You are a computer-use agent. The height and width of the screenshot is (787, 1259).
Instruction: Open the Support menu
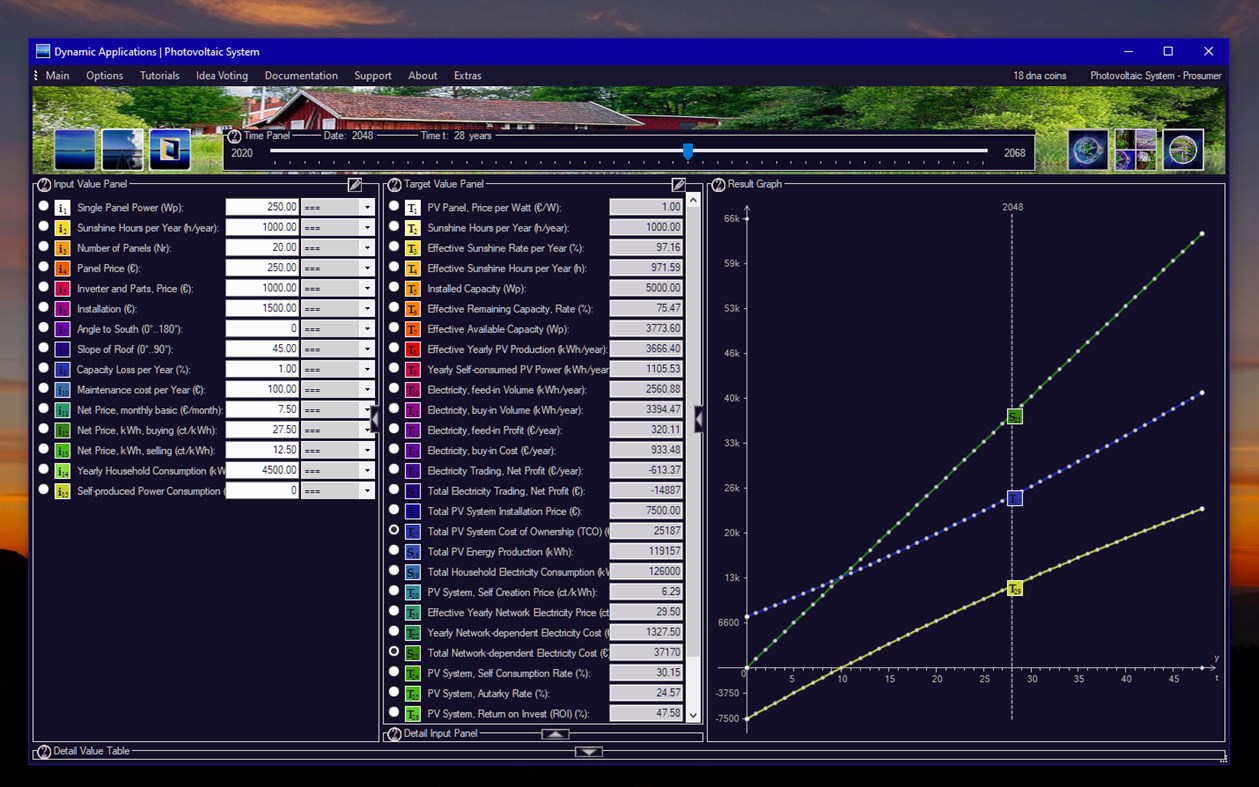[373, 76]
